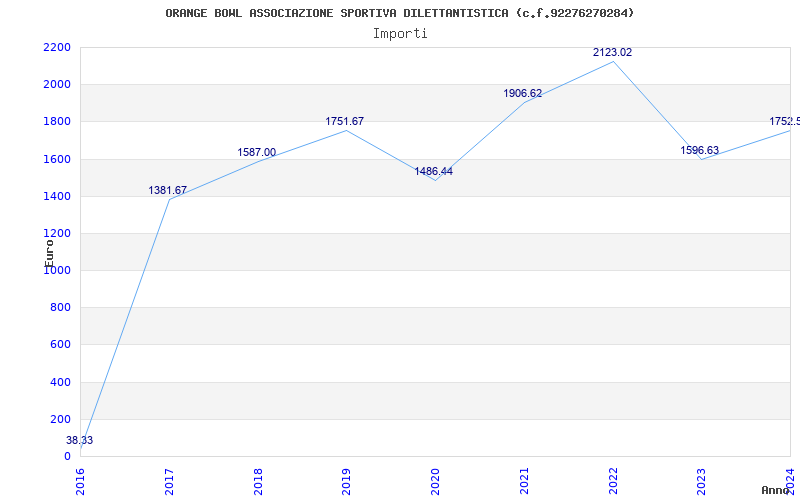
Task: Click the 1200 y-axis tick label
Action: [57, 234]
